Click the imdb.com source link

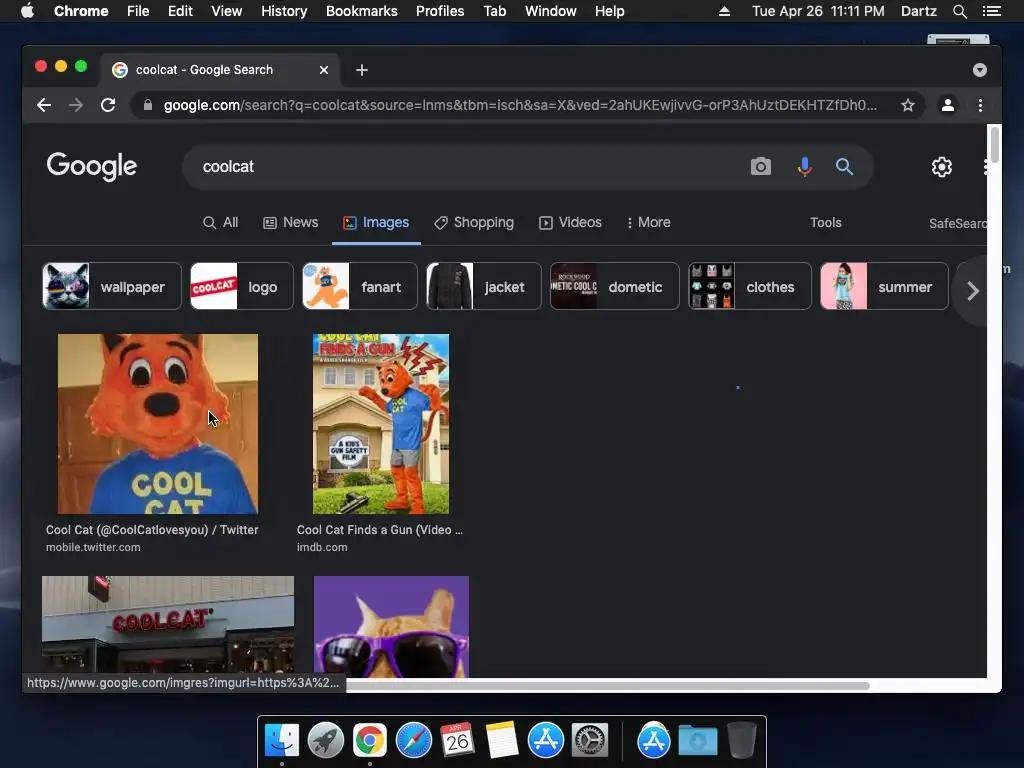322,547
